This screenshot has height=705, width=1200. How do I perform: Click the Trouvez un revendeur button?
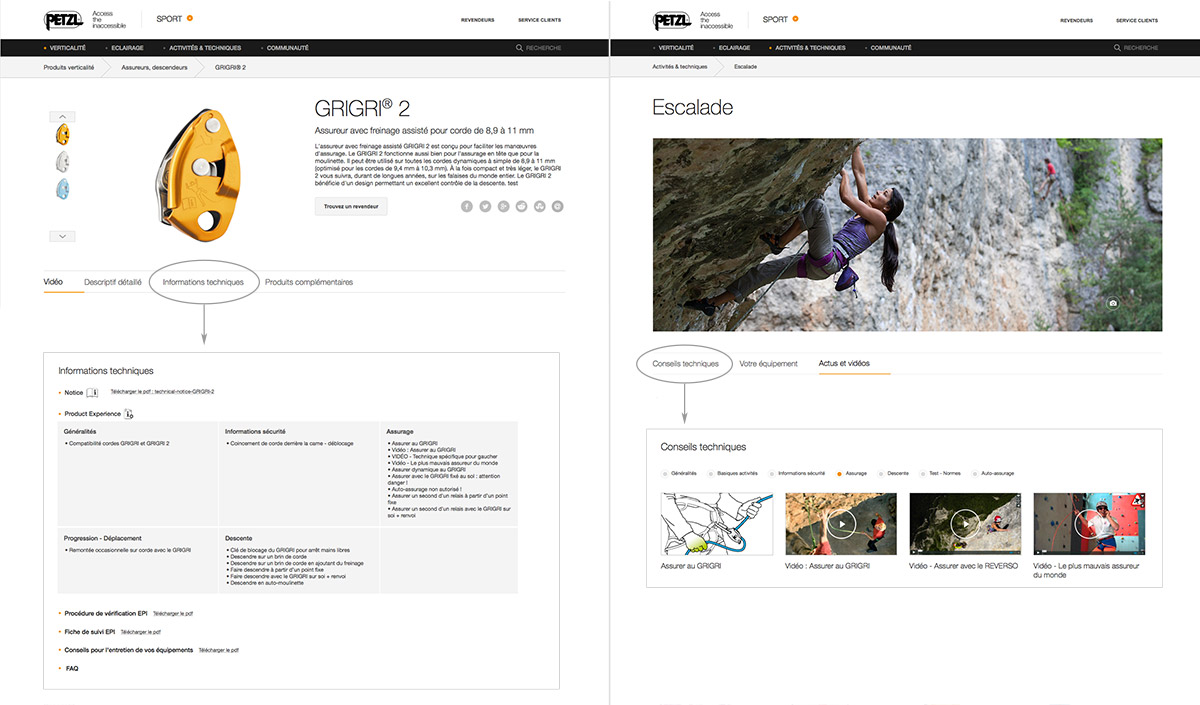pos(351,206)
